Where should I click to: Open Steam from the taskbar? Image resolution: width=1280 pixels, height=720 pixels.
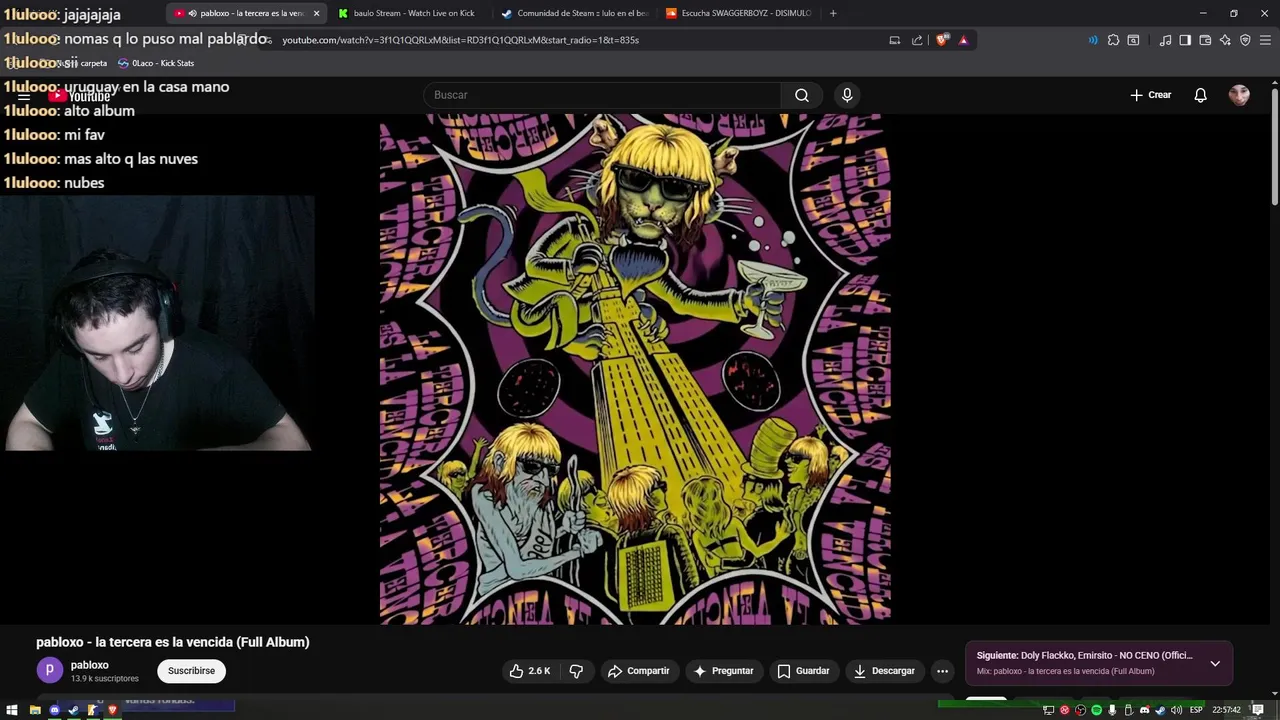74,710
